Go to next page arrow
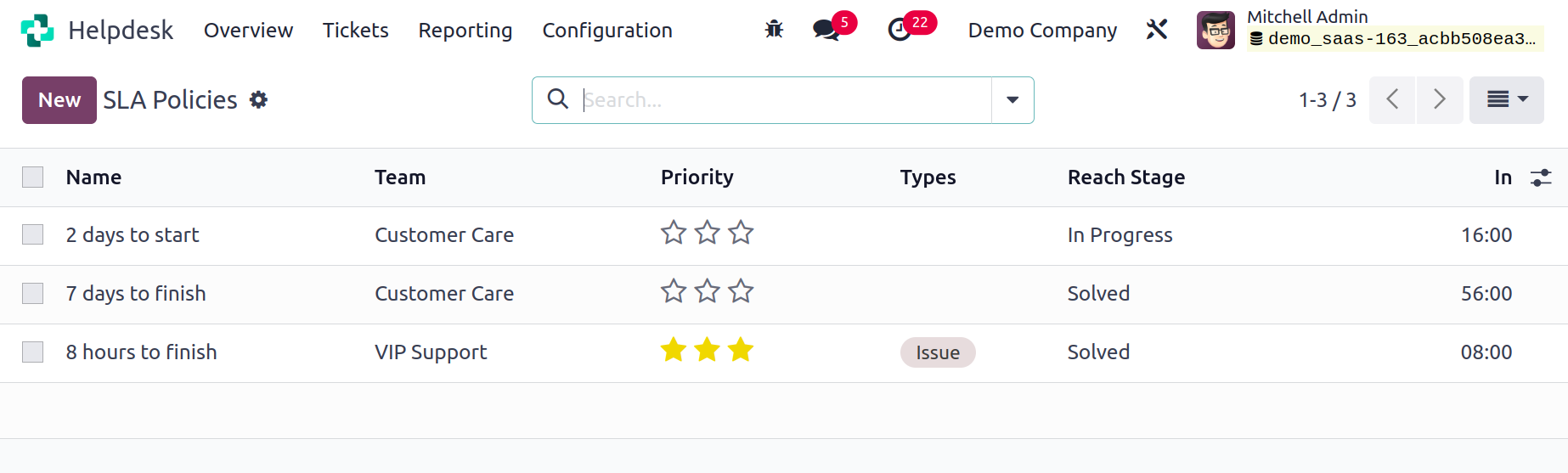 point(1440,100)
